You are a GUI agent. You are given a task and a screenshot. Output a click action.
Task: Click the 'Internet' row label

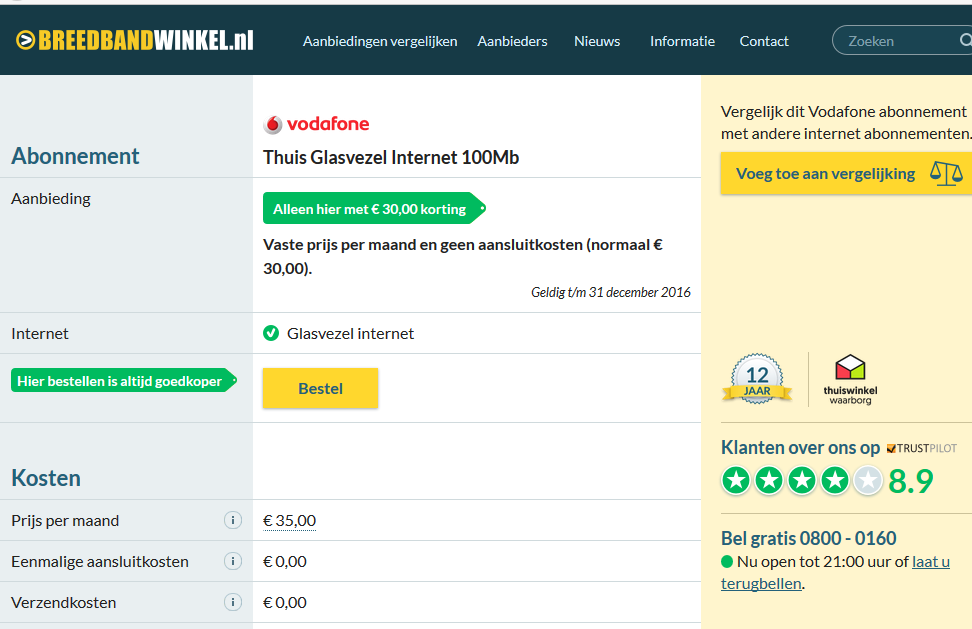[40, 333]
